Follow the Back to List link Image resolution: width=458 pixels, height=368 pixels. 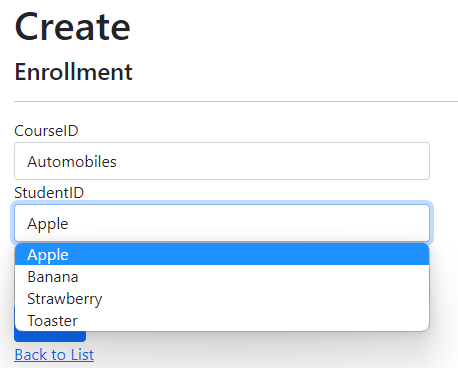coord(54,355)
